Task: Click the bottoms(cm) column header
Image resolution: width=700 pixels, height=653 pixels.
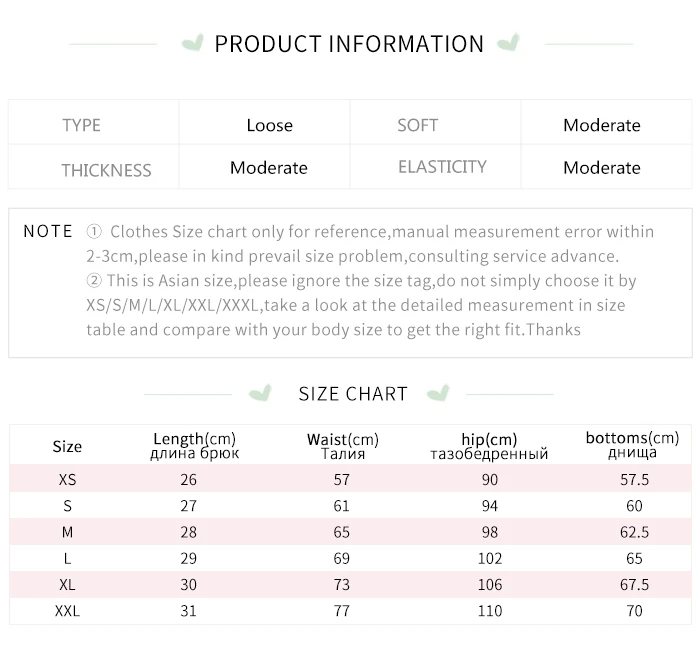Action: pyautogui.click(x=632, y=445)
